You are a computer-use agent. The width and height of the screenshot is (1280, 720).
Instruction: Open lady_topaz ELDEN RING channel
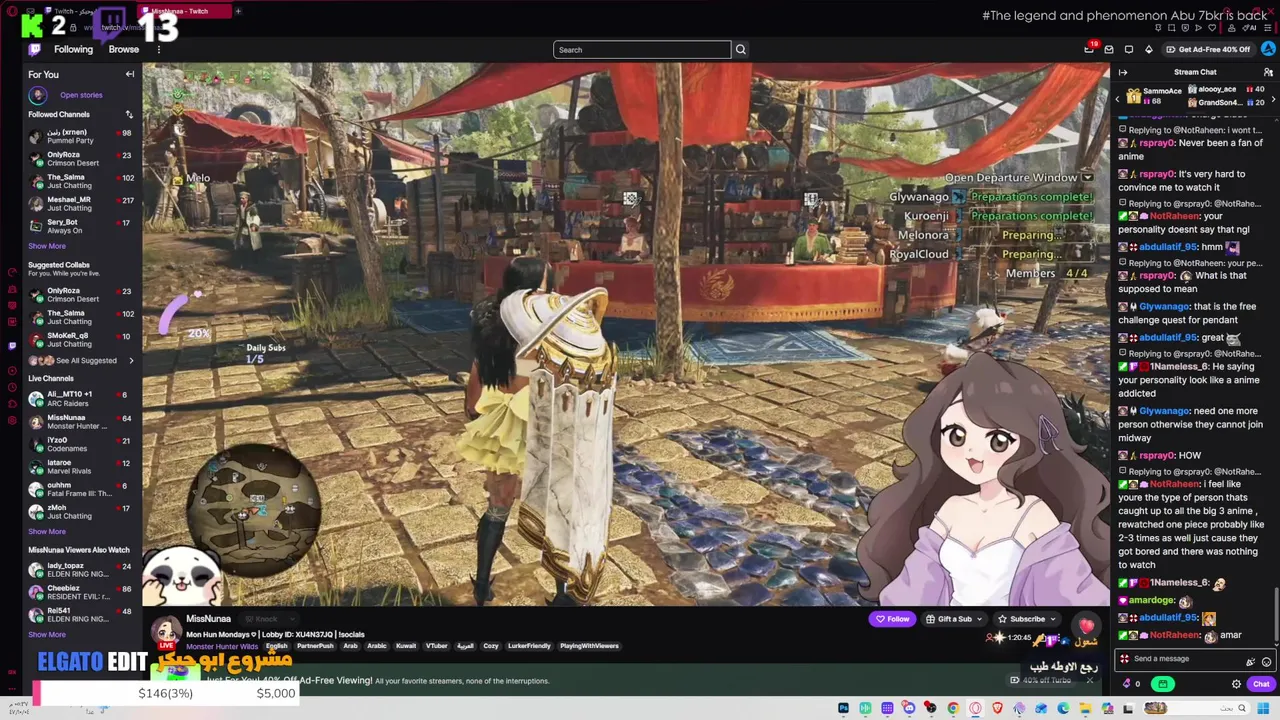[80, 570]
